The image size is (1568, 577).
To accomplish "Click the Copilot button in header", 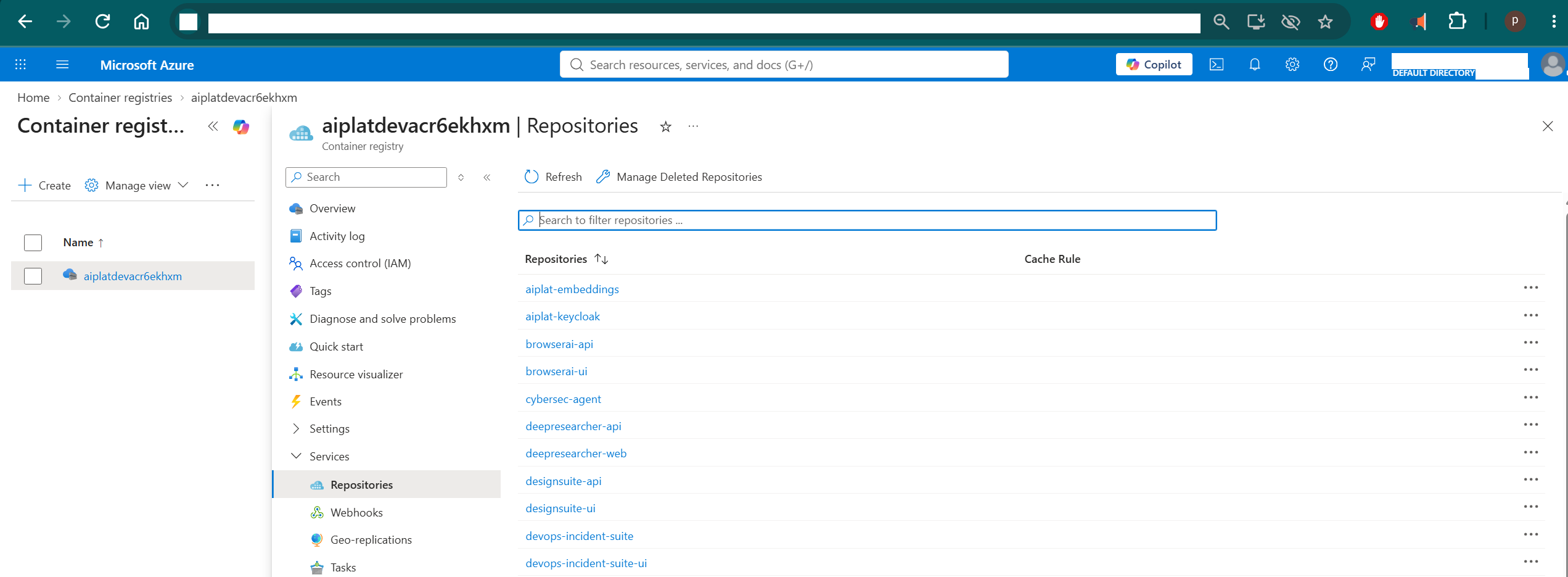I will (x=1154, y=64).
